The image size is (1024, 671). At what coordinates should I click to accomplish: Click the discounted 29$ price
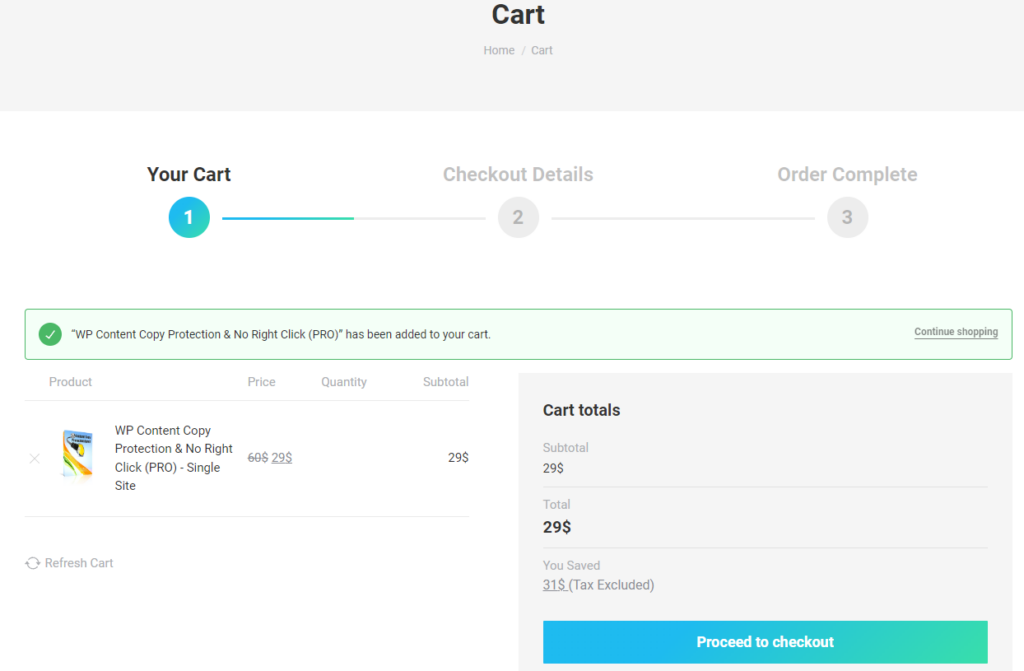(x=282, y=458)
